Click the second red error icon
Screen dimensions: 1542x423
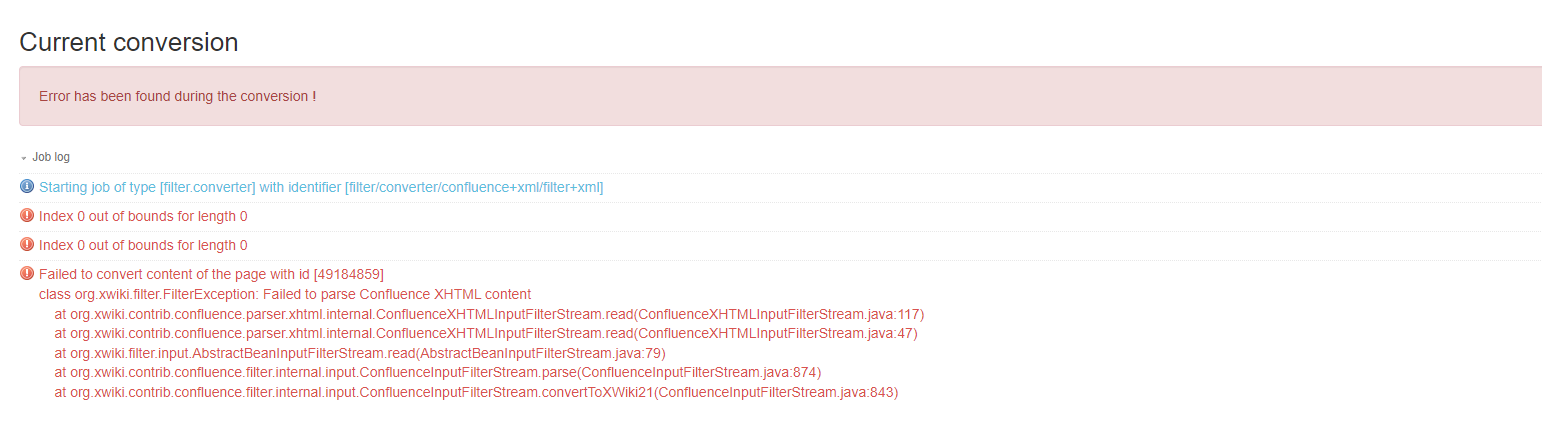point(27,245)
